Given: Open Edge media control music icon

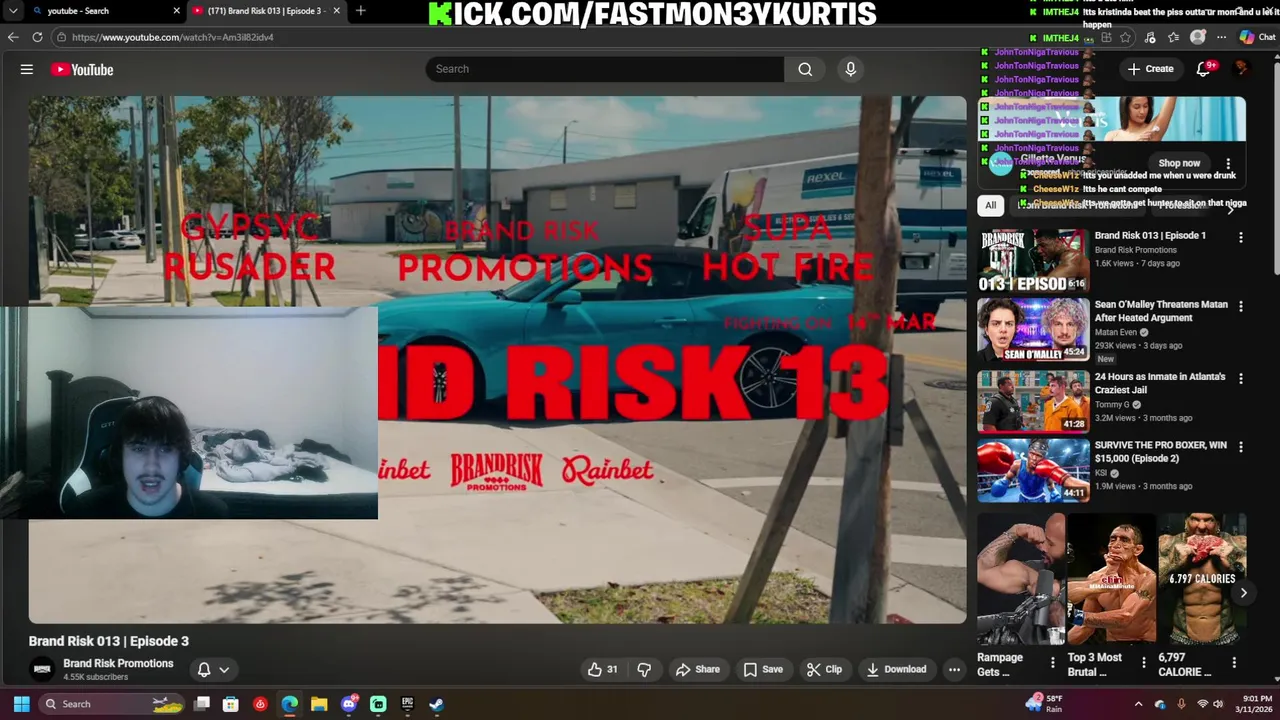Looking at the screenshot, I should pos(1150,37).
